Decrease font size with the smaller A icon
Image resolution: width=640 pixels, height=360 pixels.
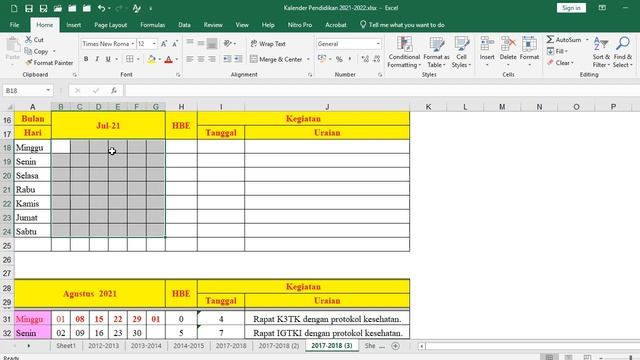(175, 44)
